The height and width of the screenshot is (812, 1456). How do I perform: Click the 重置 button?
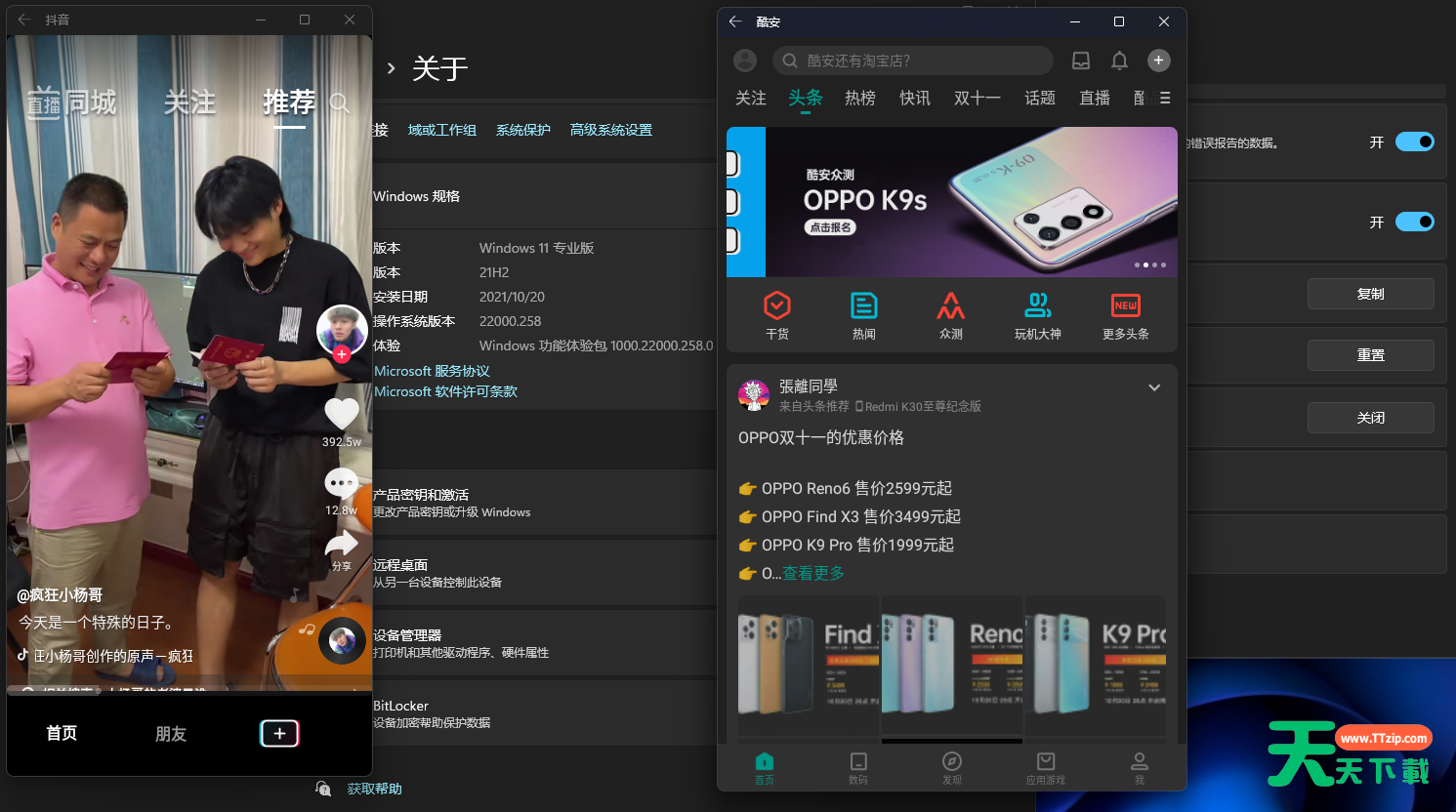tap(1370, 355)
